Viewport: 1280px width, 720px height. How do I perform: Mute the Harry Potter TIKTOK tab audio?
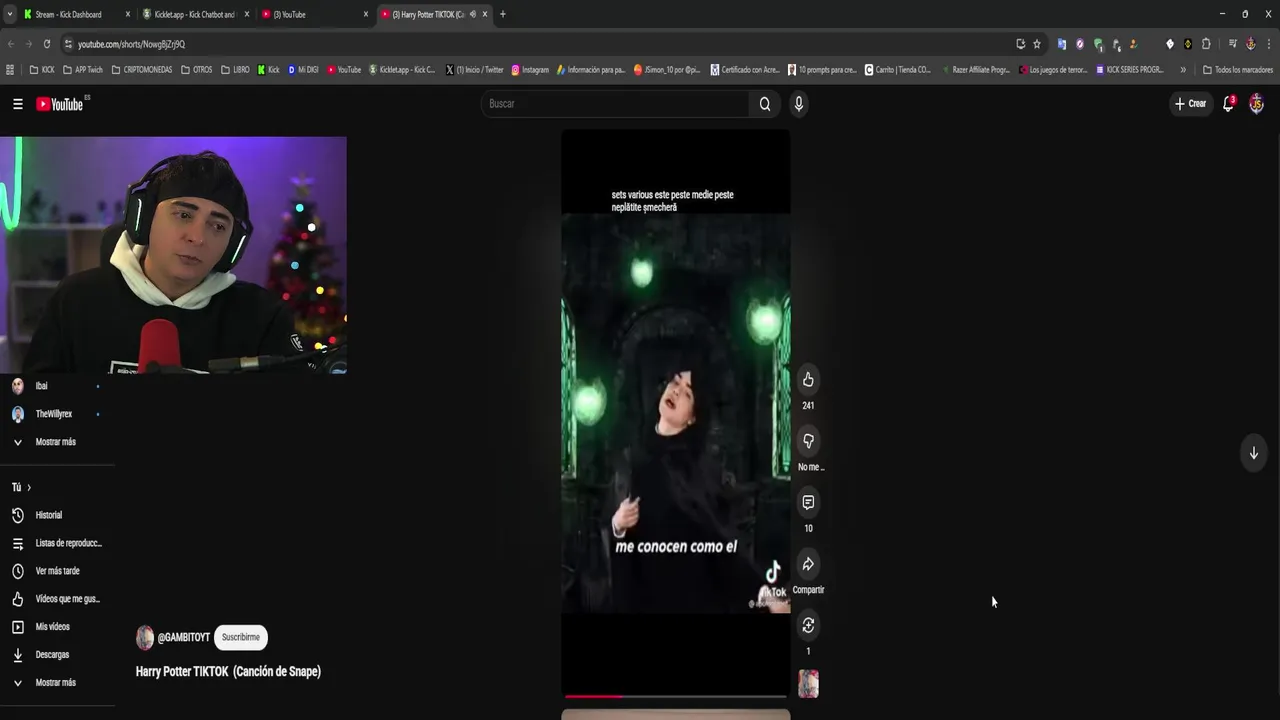[x=472, y=14]
